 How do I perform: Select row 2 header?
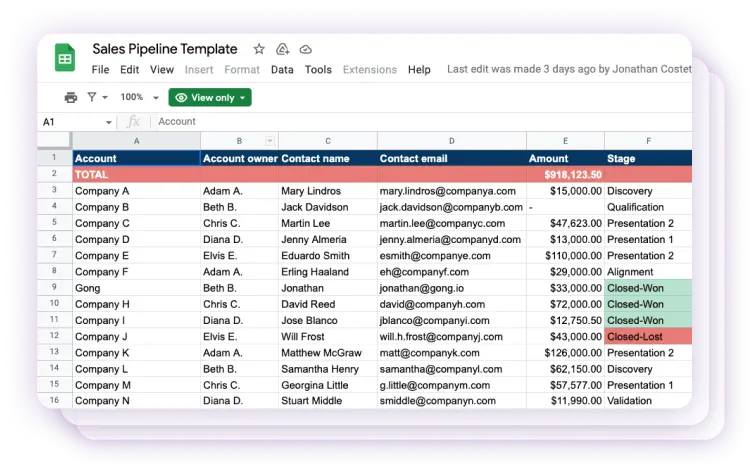click(54, 174)
